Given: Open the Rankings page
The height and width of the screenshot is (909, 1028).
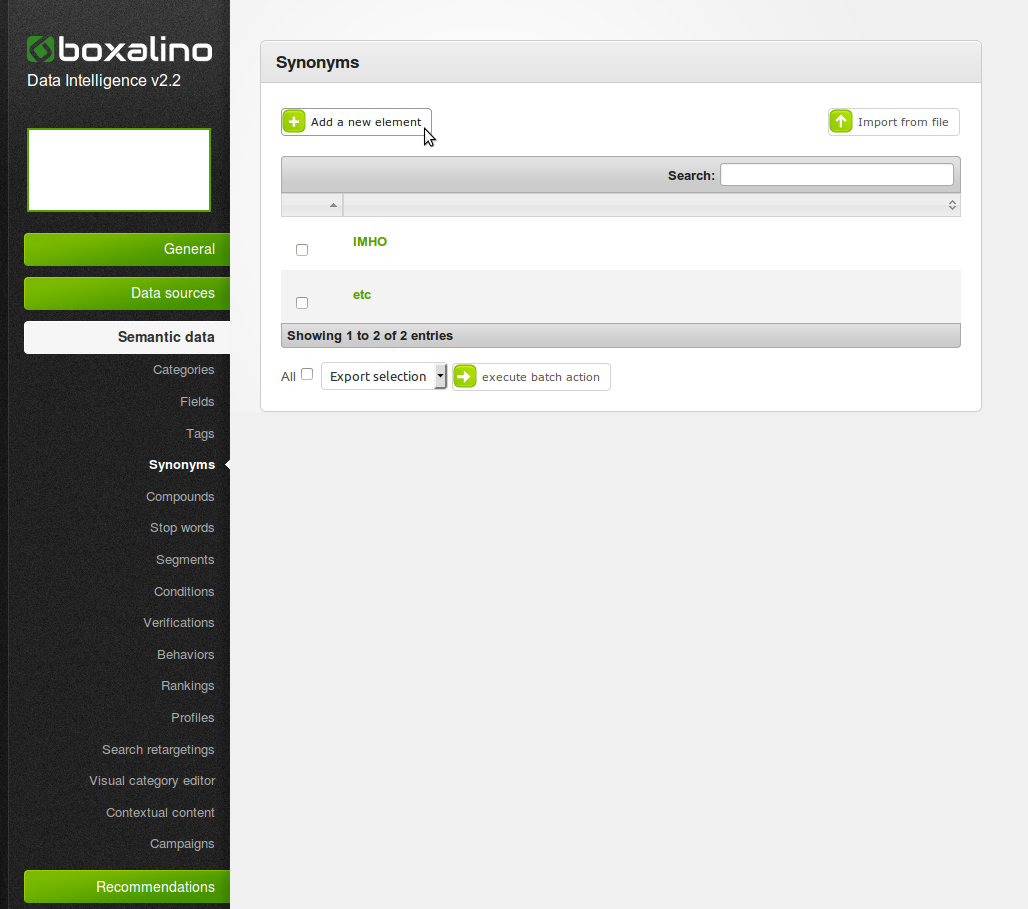Looking at the screenshot, I should pos(188,686).
